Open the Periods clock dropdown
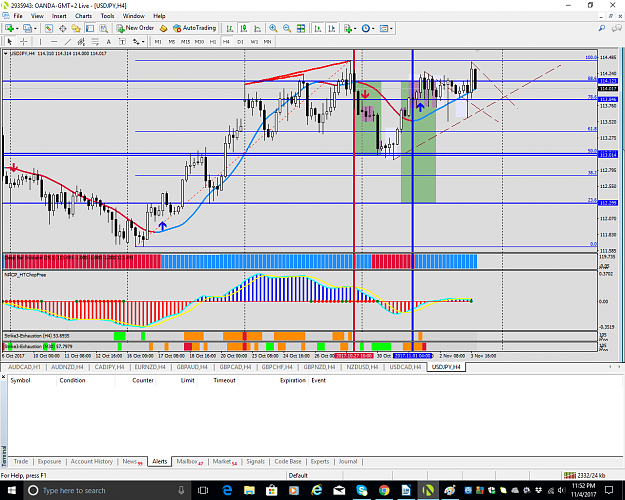Image resolution: width=625 pixels, height=500 pixels. pos(368,28)
